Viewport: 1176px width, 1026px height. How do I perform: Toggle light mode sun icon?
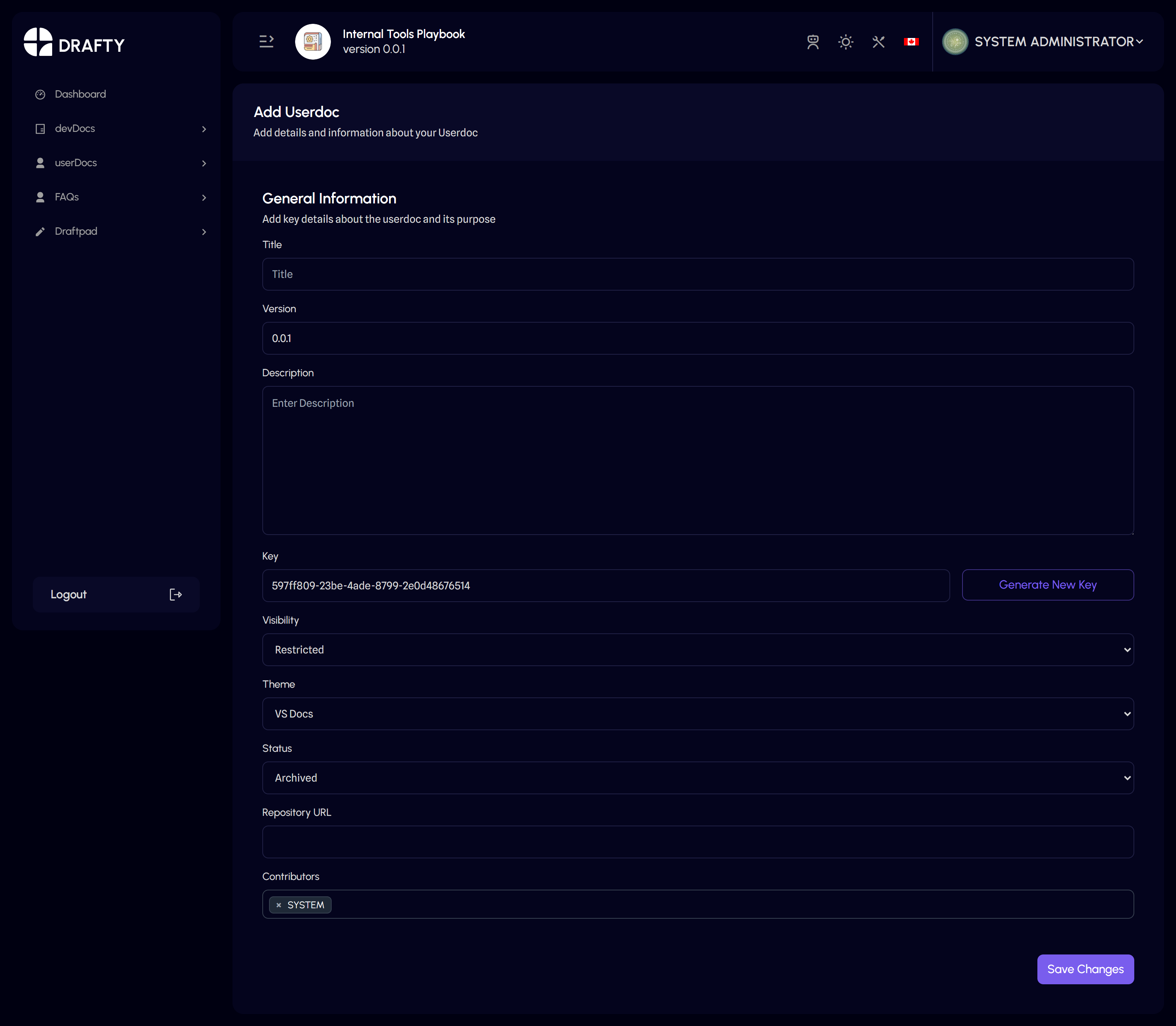[845, 42]
